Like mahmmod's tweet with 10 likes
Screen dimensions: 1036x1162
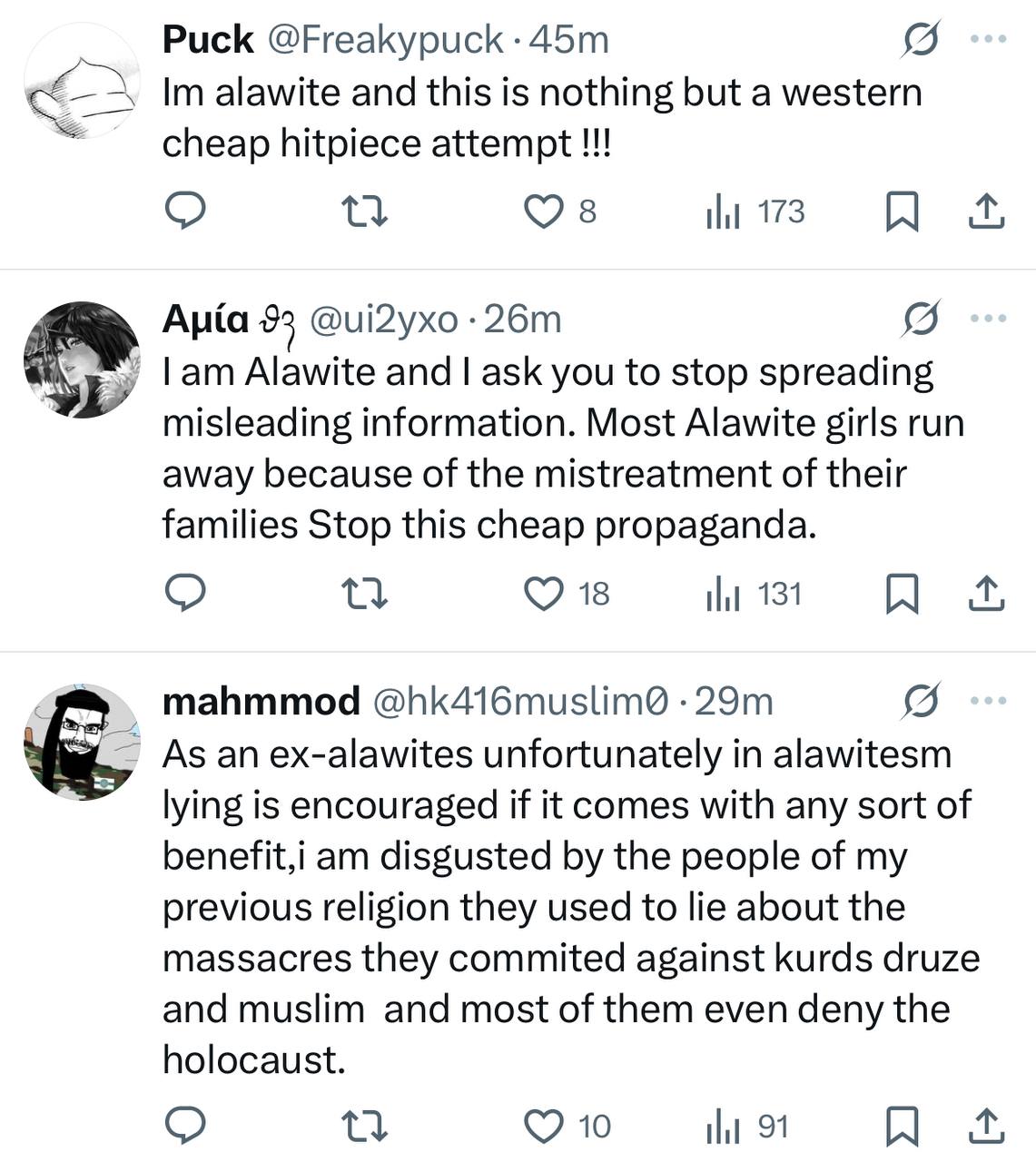[544, 1127]
